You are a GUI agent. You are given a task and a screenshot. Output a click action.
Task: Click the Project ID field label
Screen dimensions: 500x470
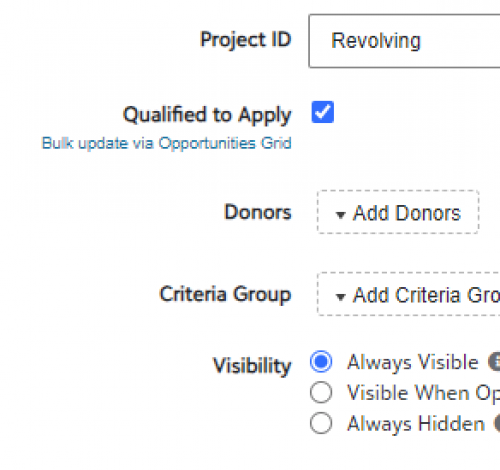click(246, 40)
